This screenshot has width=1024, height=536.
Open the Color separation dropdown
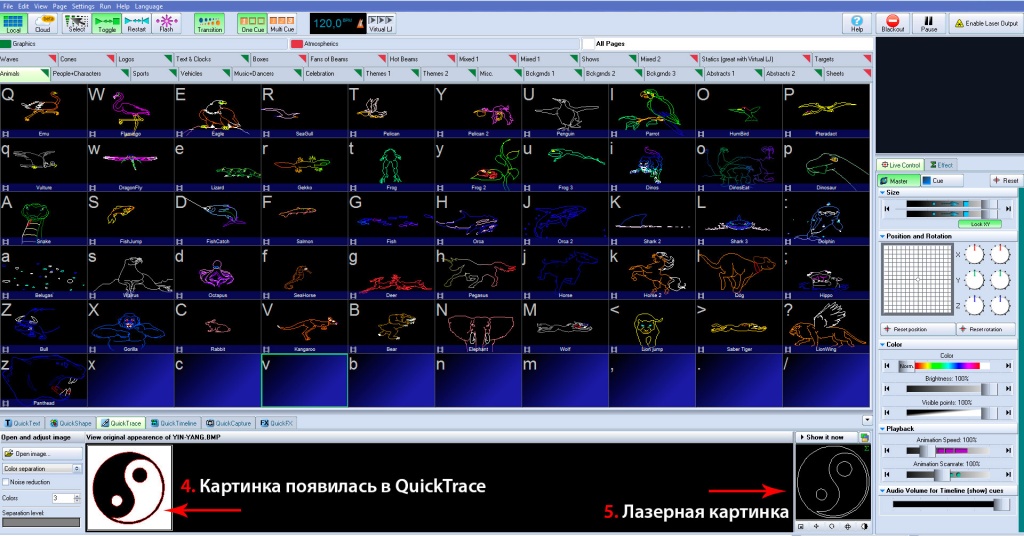42,469
